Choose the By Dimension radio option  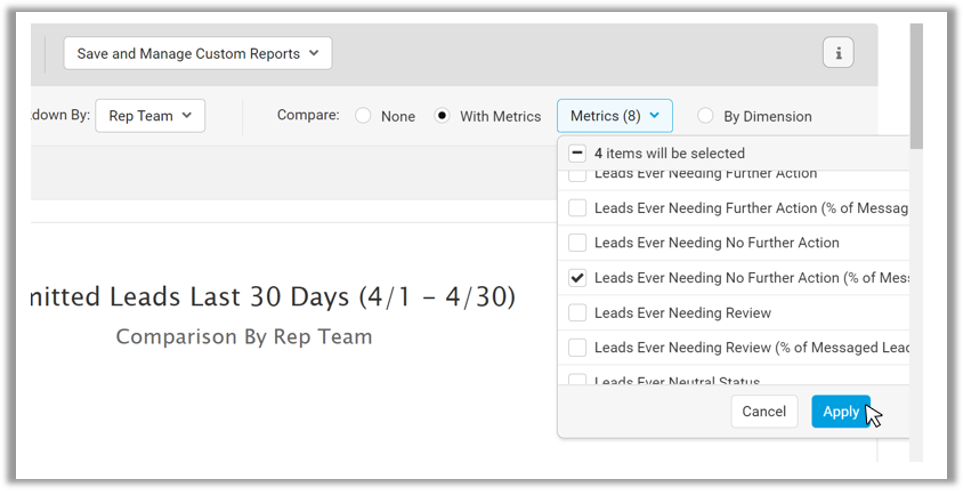click(x=706, y=116)
